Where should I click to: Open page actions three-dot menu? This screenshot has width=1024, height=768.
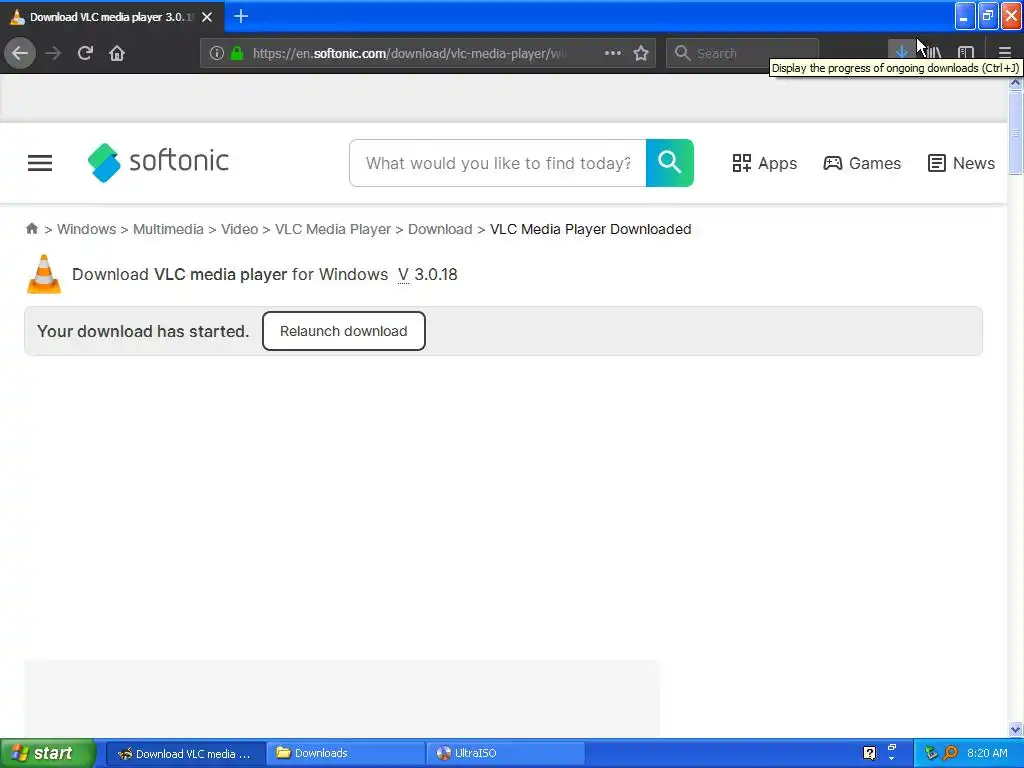613,53
